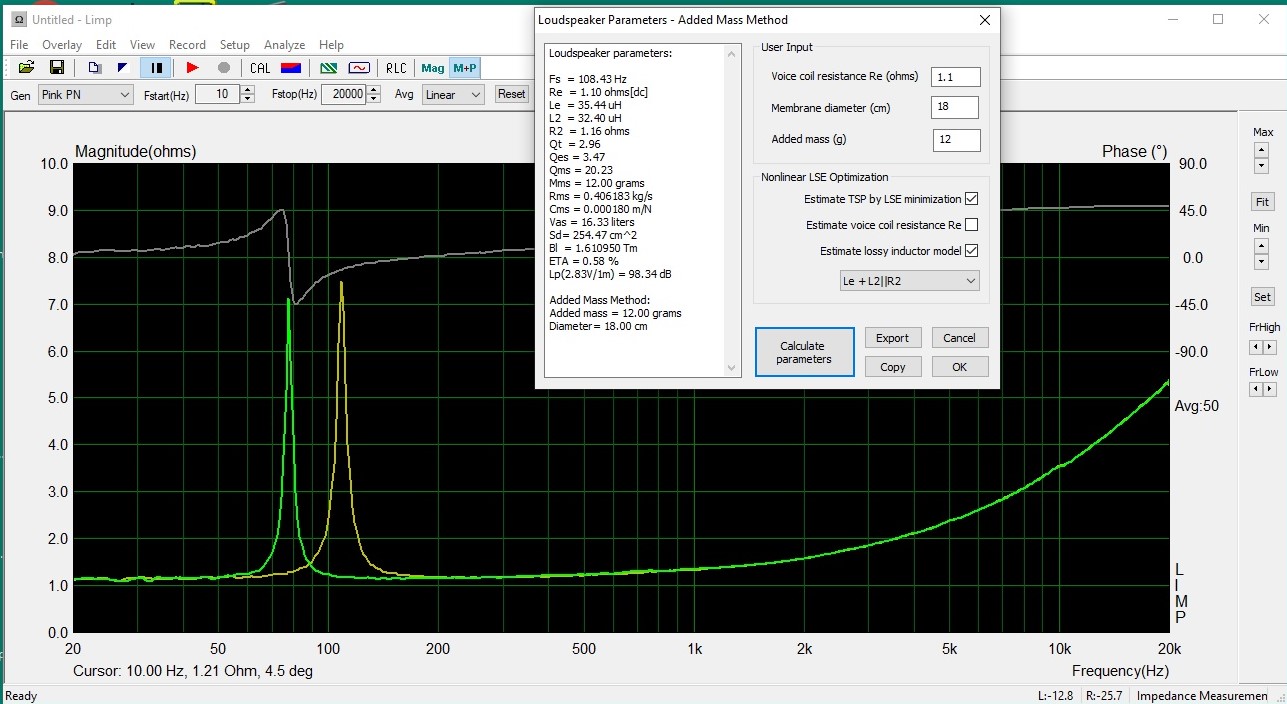The height and width of the screenshot is (704, 1287).
Task: Click the red and blue level bar icon
Action: [x=291, y=68]
